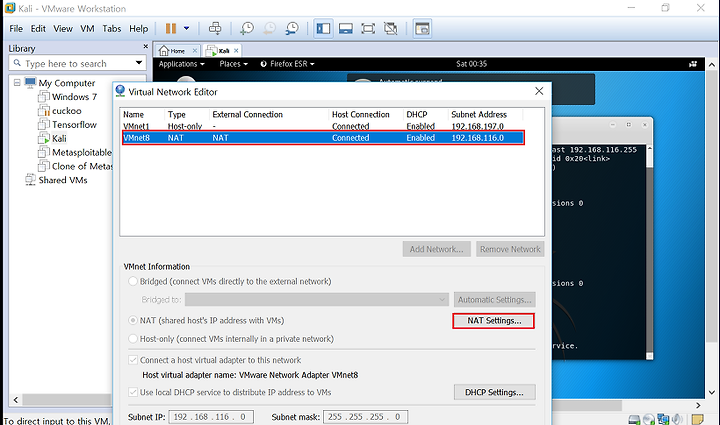This screenshot has height=425, width=720.
Task: Select the NAT radio button
Action: pyautogui.click(x=133, y=320)
